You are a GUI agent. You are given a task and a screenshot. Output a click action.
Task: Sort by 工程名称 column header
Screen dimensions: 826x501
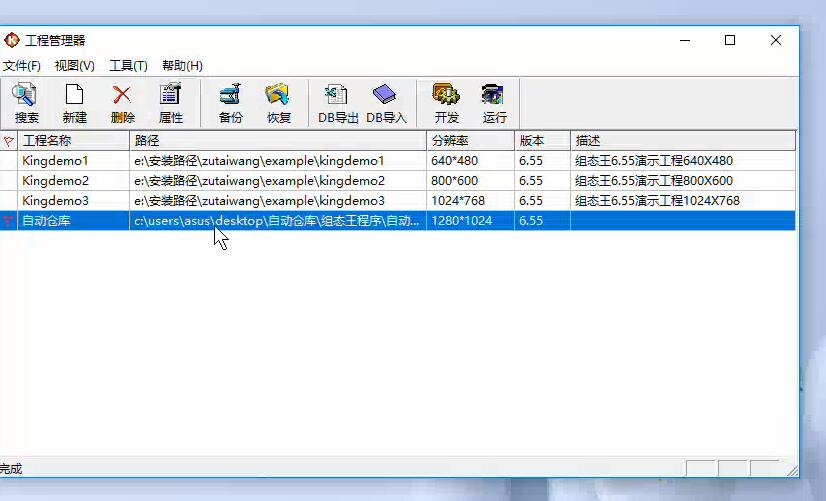point(74,141)
